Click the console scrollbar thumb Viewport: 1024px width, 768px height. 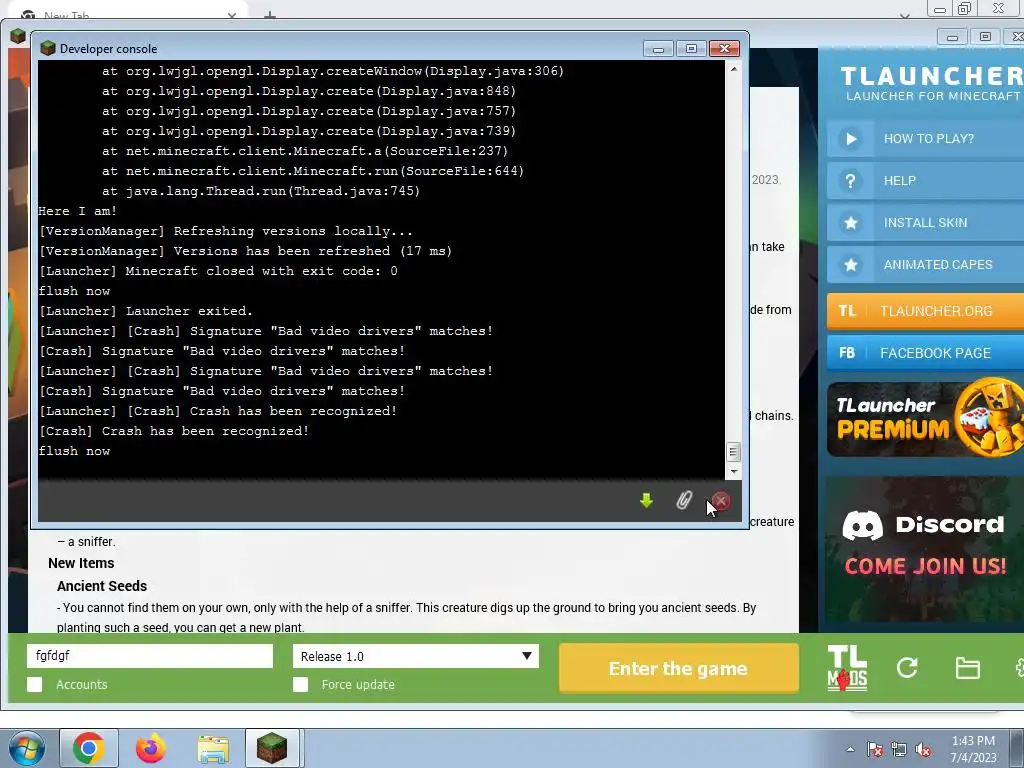click(733, 452)
